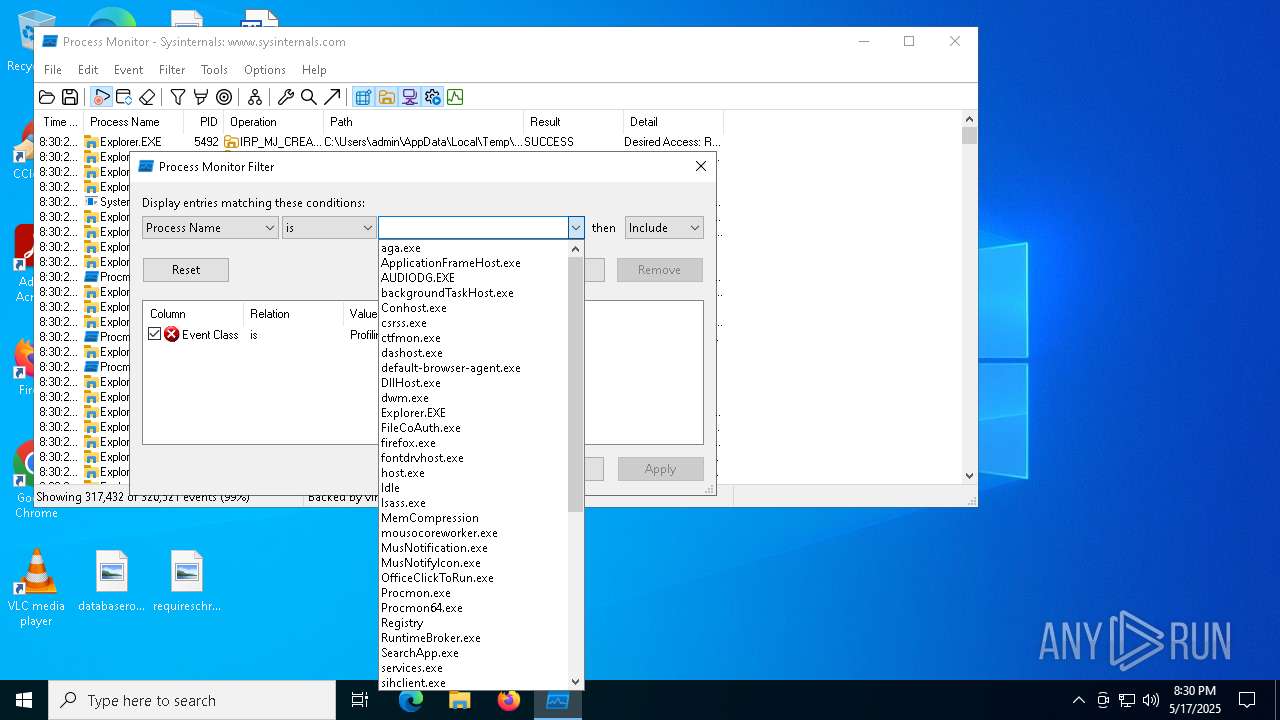Toggle Show Registry Activity icon

pos(363,97)
